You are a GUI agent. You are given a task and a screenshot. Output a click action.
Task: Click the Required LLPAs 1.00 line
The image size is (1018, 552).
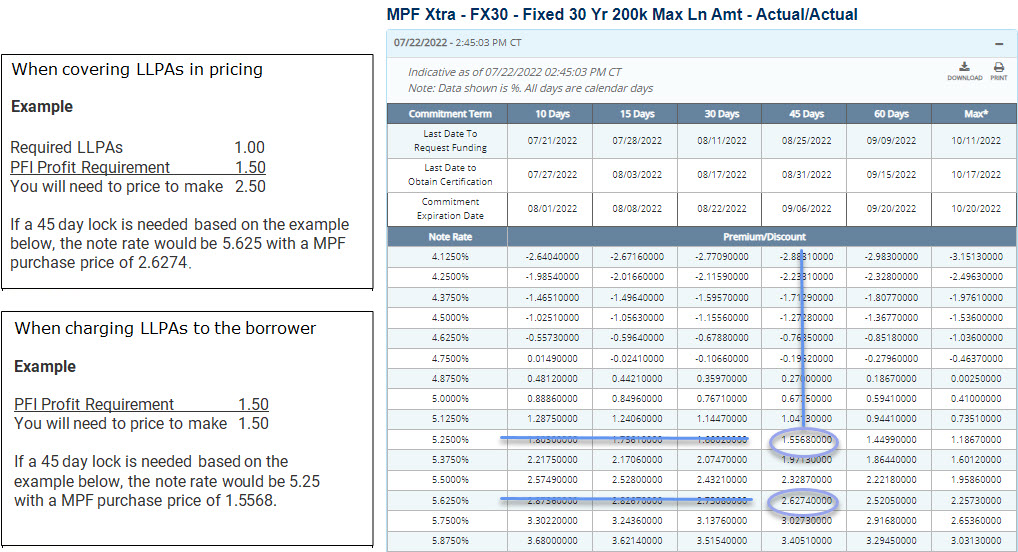138,147
